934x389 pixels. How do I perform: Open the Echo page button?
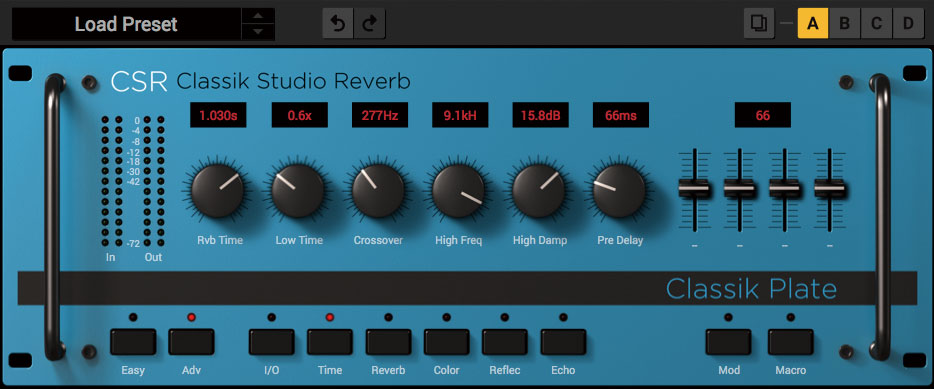coord(563,342)
